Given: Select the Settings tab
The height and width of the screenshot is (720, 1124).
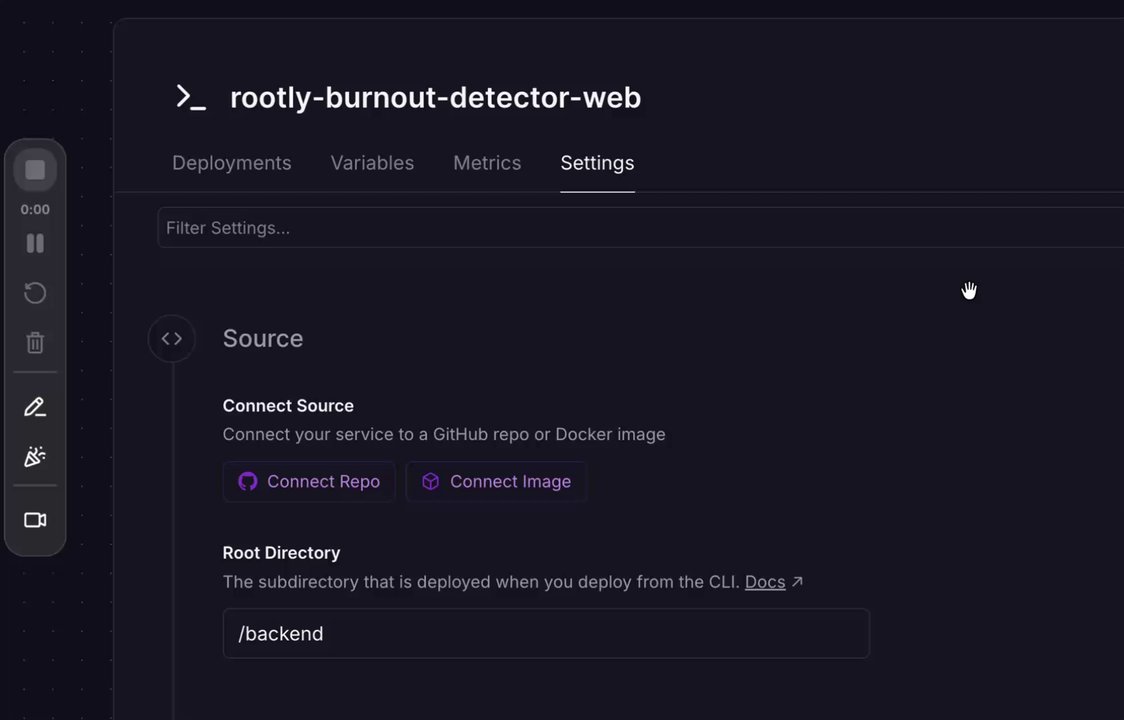Looking at the screenshot, I should pos(597,163).
